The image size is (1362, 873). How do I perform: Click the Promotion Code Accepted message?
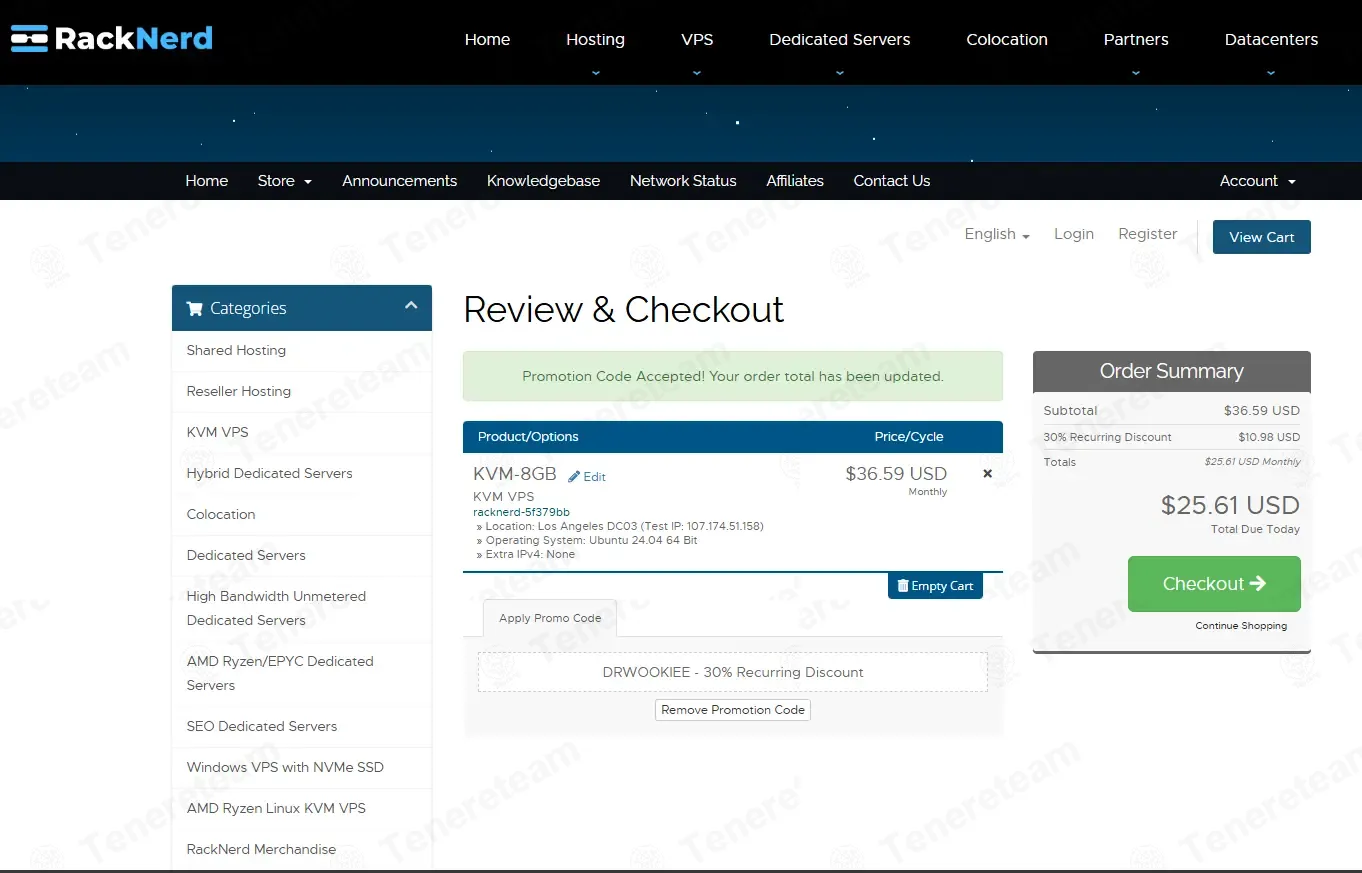[x=733, y=377]
